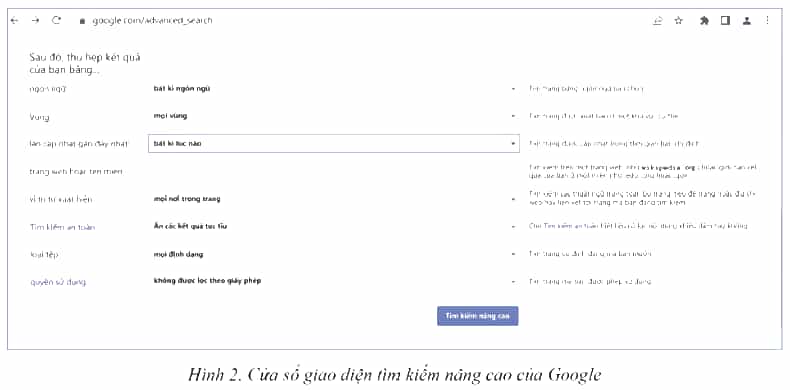
Task: Expand the 'bất kì ngôn ngữ' language dropdown
Action: pyautogui.click(x=334, y=89)
